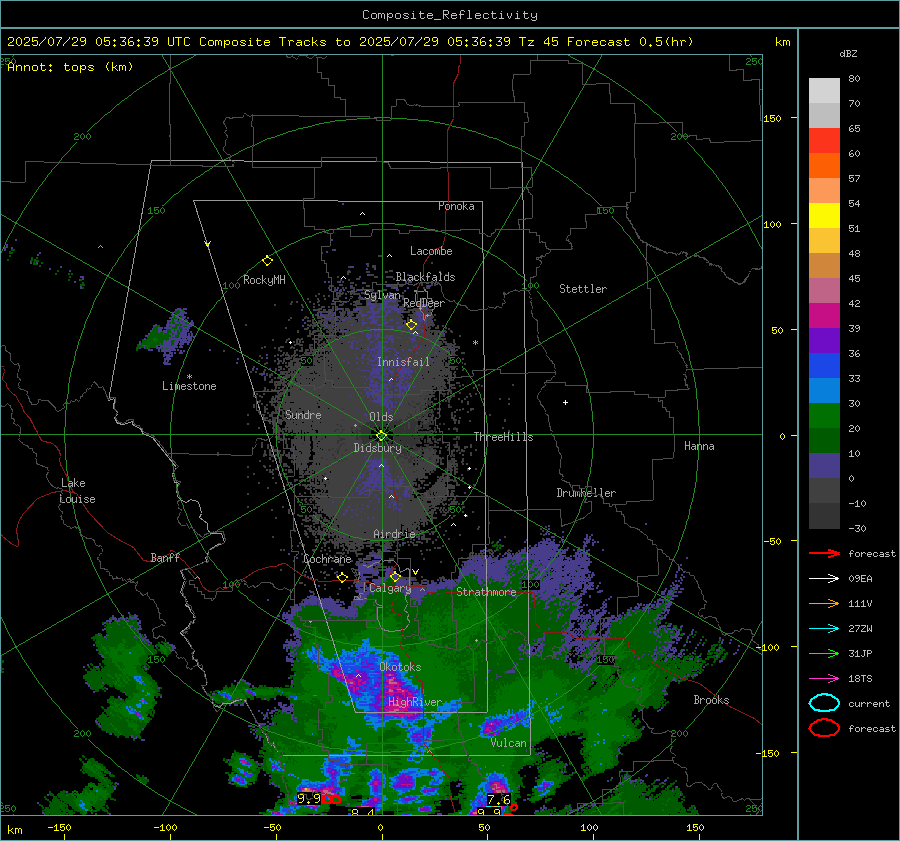Select the Blackfalds label
This screenshot has width=900, height=841.
pos(425,277)
